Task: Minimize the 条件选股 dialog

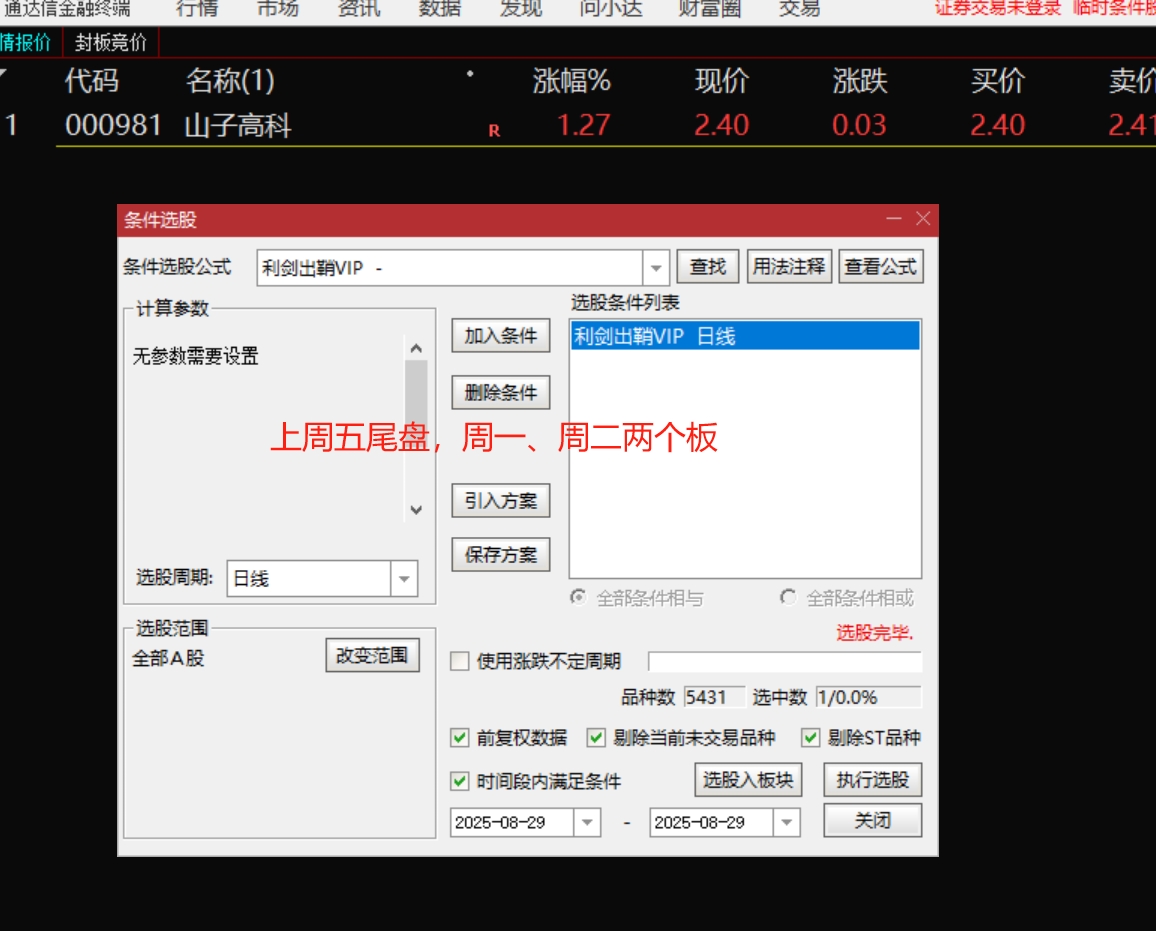Action: pos(894,219)
